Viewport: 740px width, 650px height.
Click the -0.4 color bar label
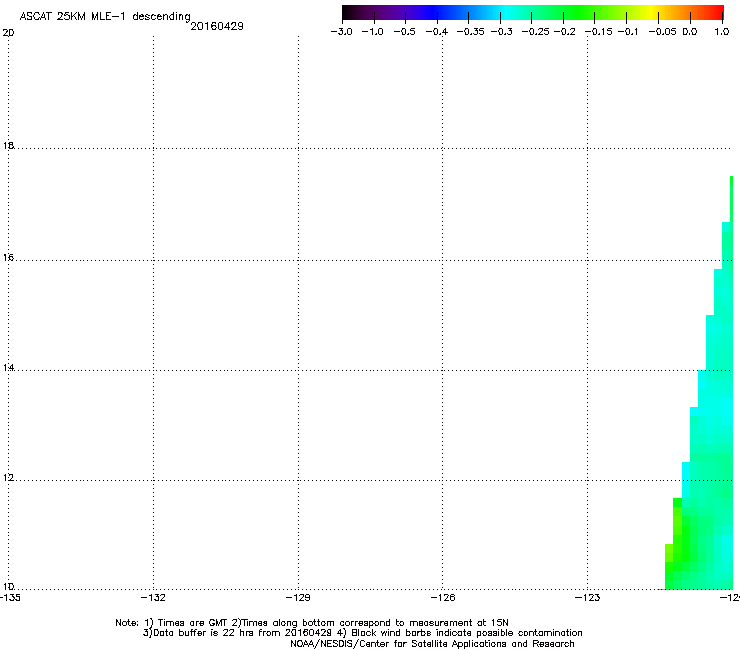[x=437, y=32]
